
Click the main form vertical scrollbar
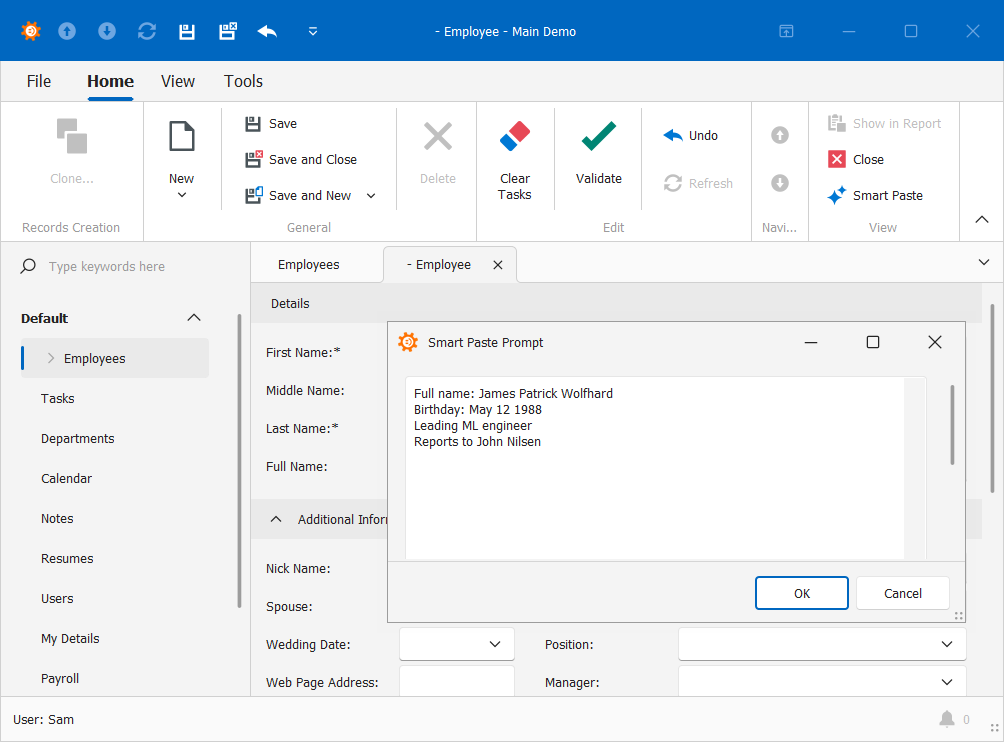992,398
